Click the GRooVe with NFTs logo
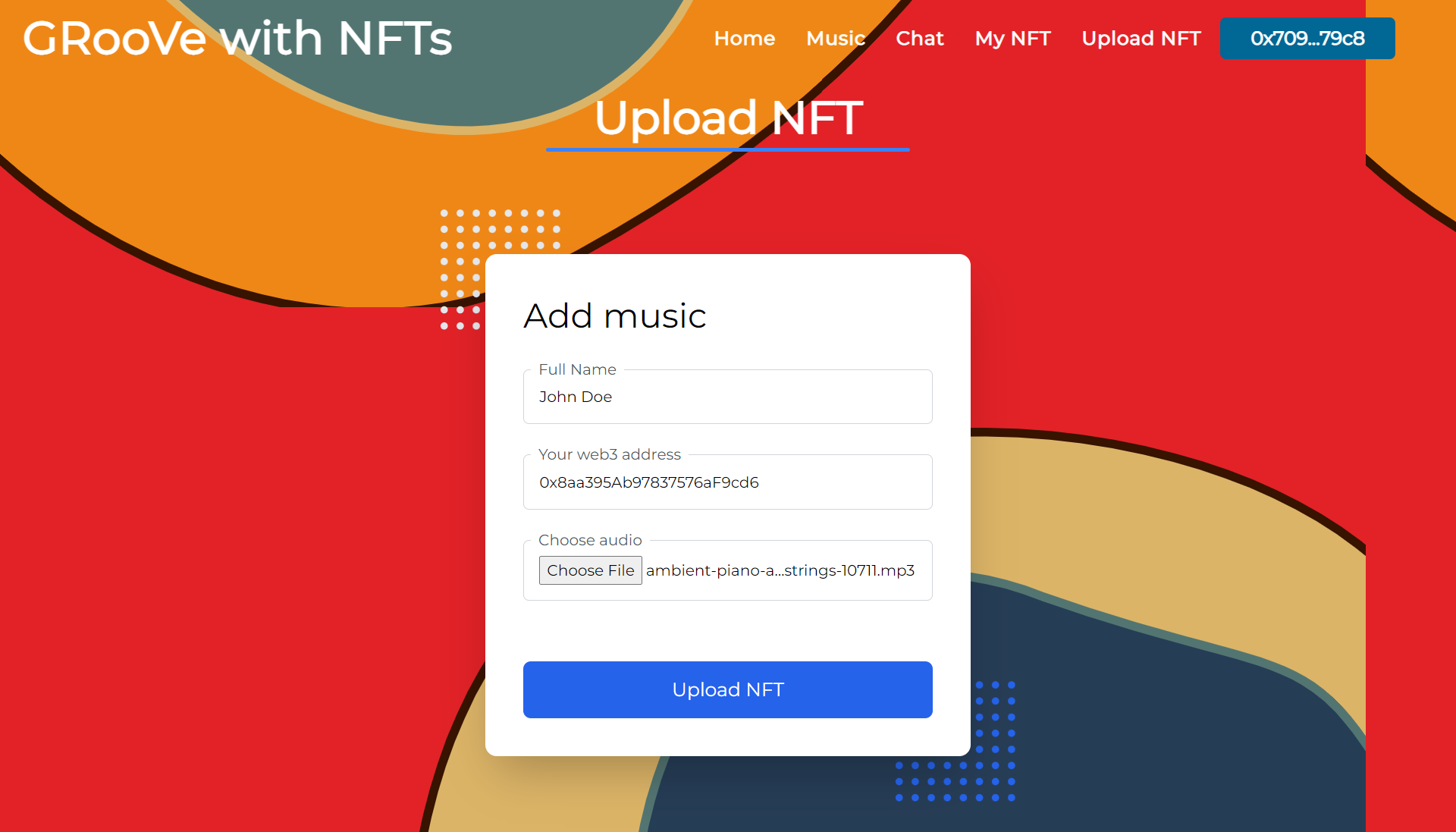The image size is (1456, 832). click(237, 38)
